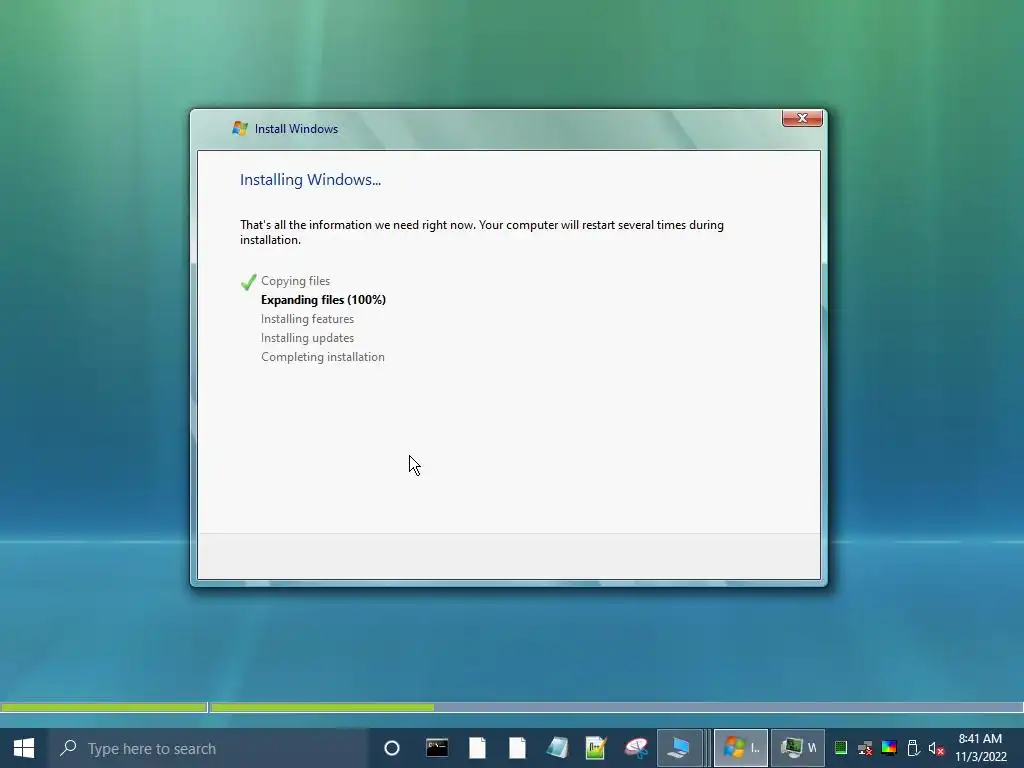Click the green checkmark beside Copying files
The image size is (1024, 768).
tap(248, 281)
